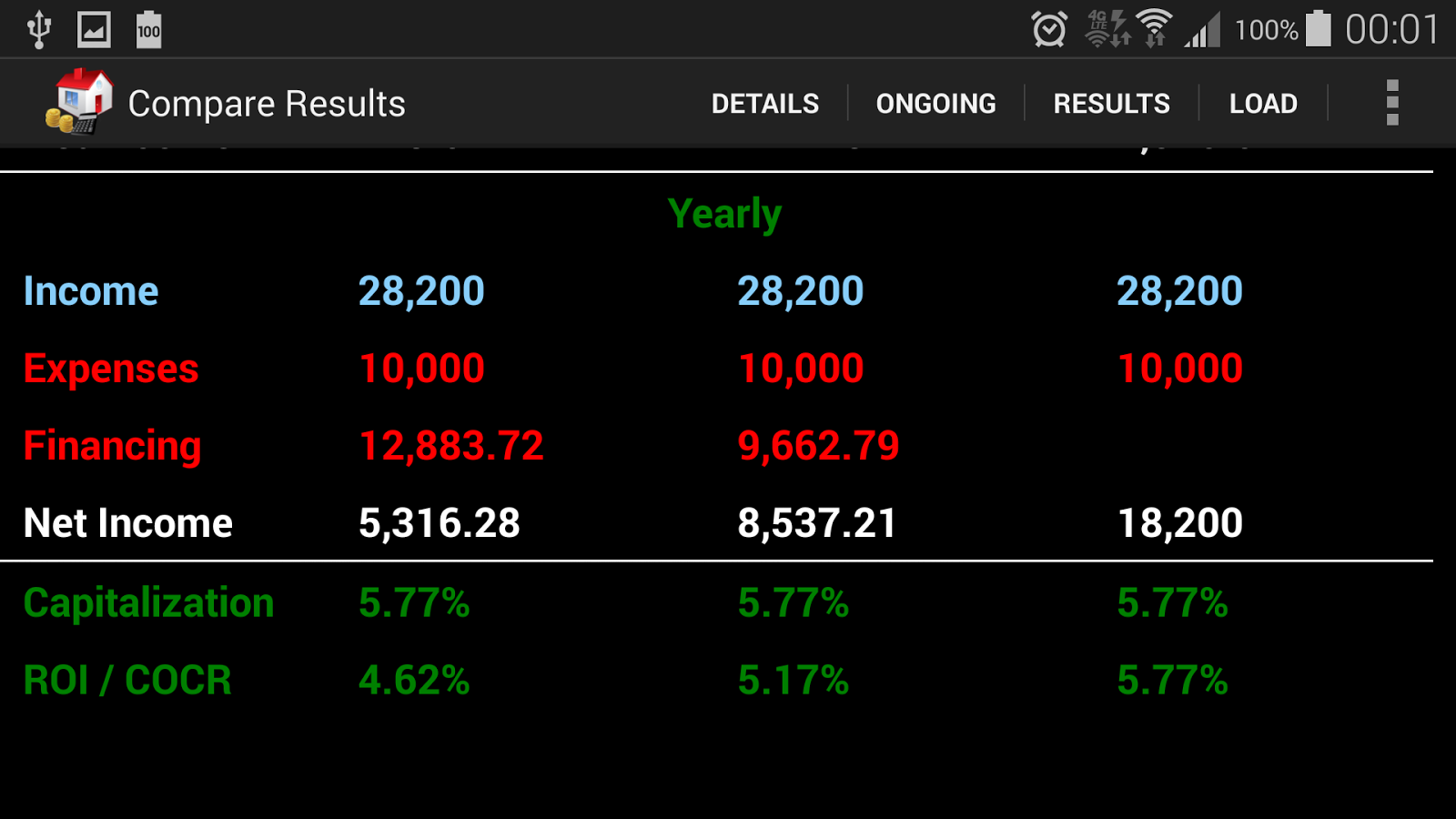Open the DETAILS action

(x=765, y=104)
